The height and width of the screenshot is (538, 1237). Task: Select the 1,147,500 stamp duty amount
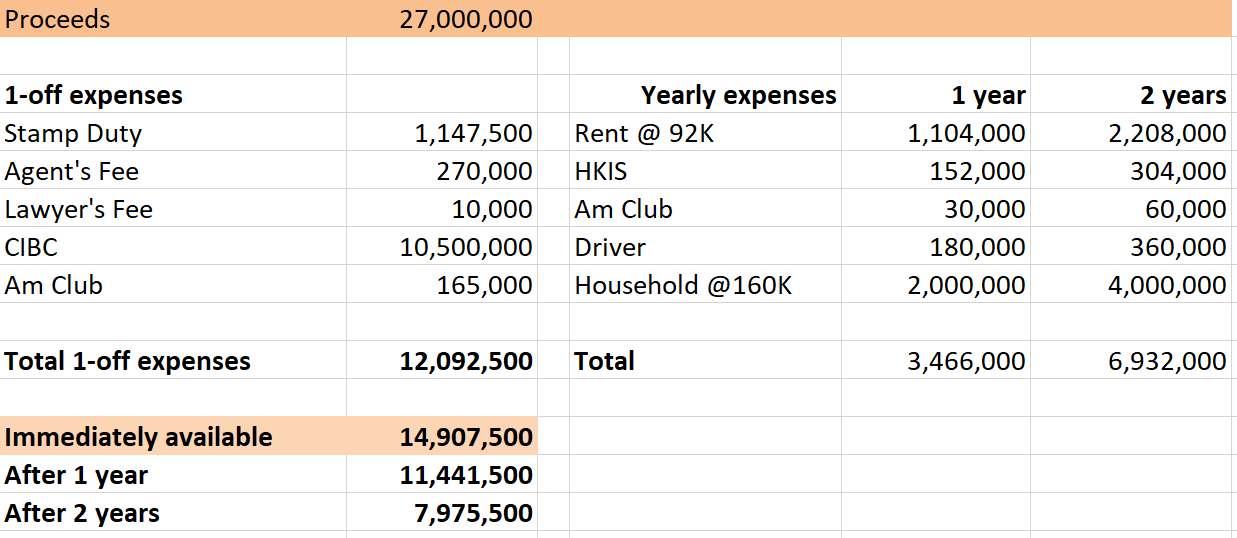pyautogui.click(x=442, y=133)
